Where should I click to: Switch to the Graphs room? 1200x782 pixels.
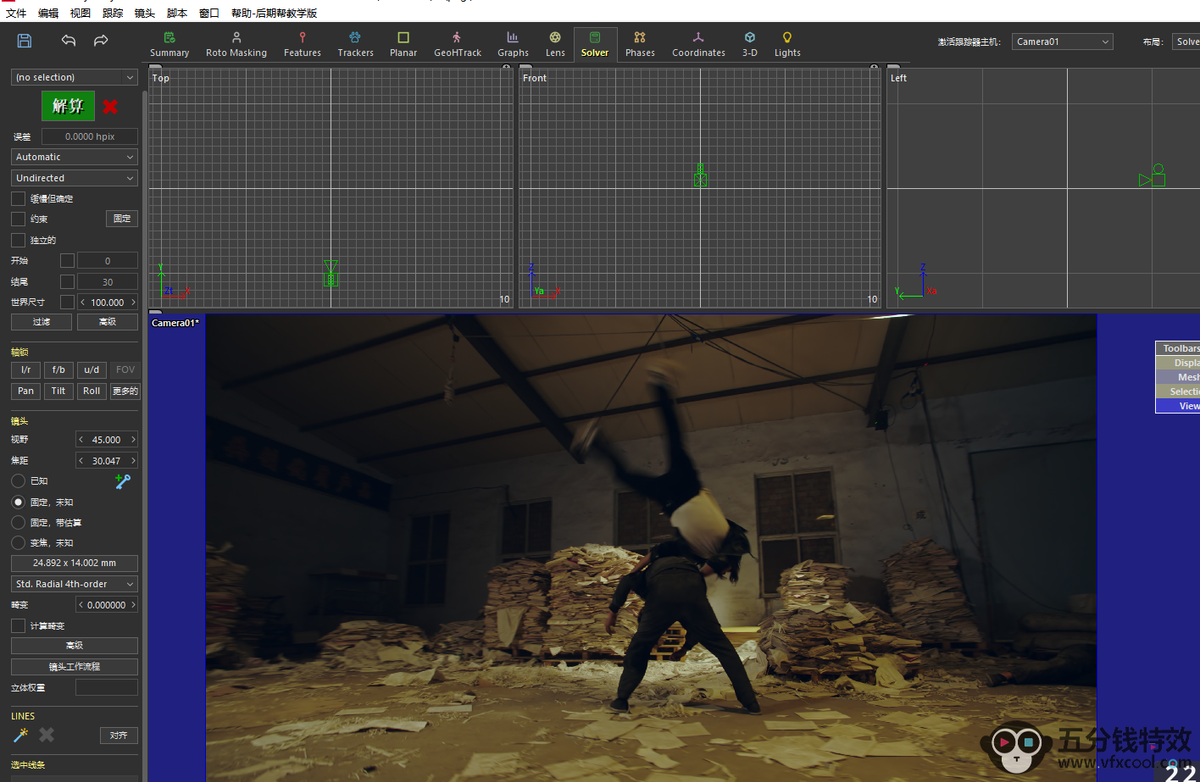point(512,44)
